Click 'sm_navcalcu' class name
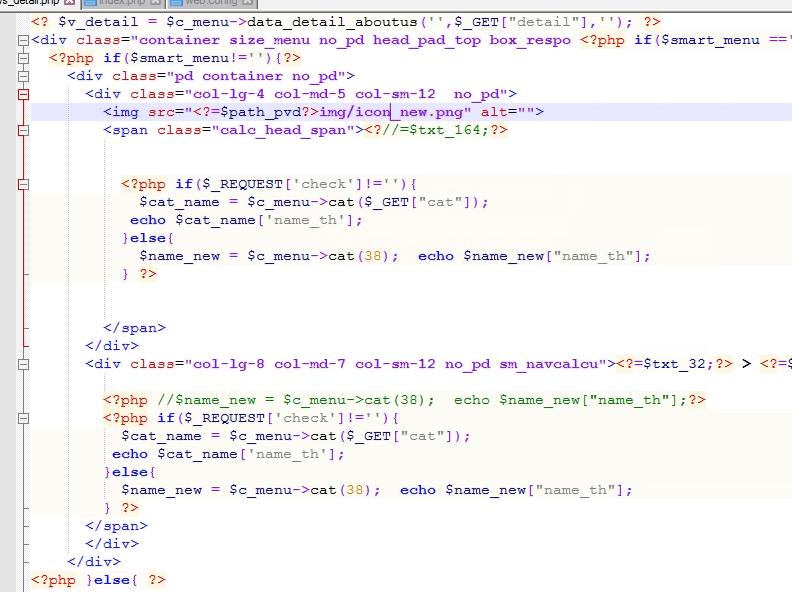792x593 pixels. 549,364
